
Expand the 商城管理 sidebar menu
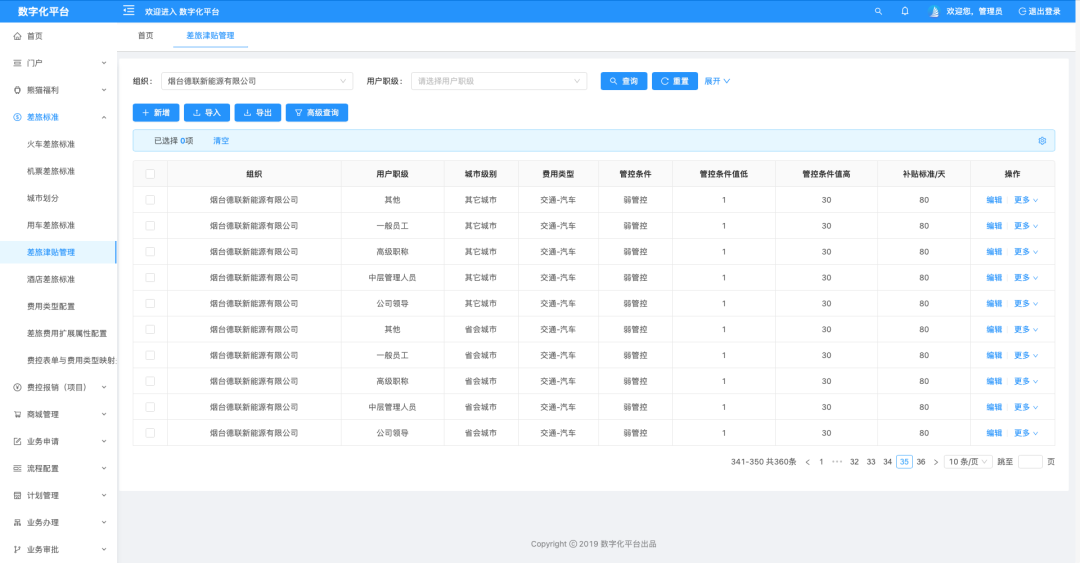click(104, 414)
